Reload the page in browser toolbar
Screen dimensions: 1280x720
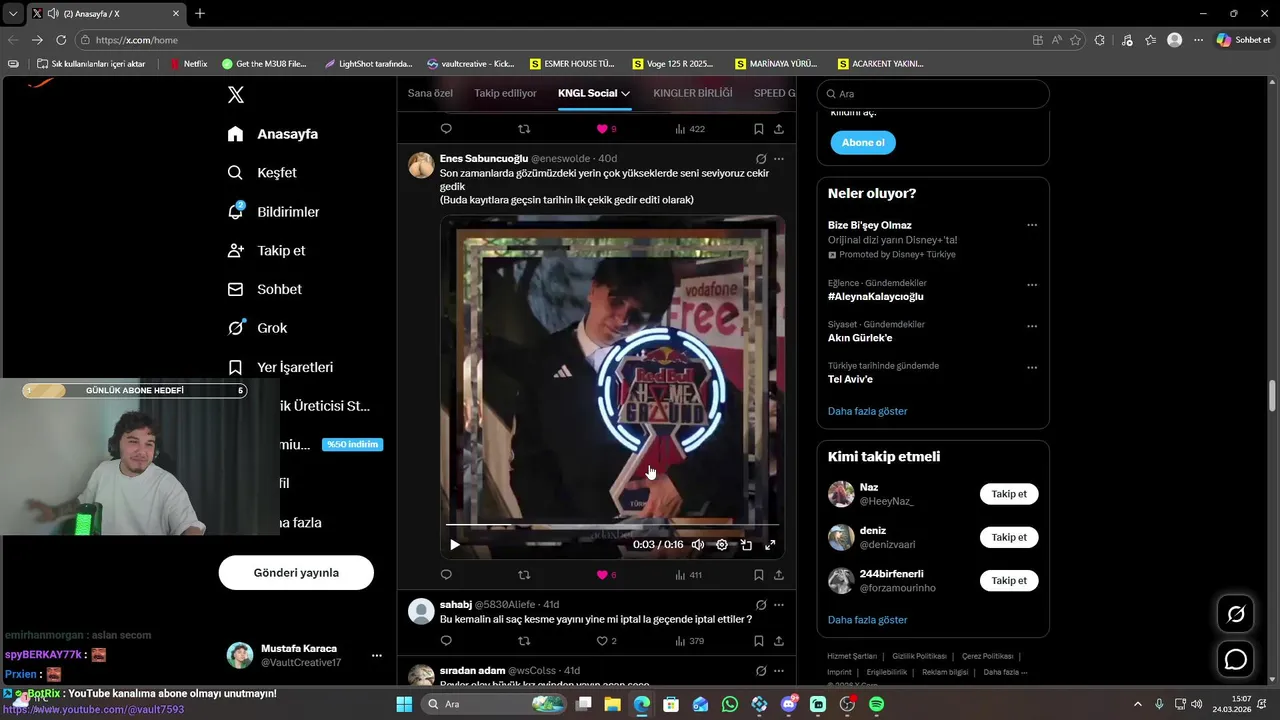coord(61,40)
